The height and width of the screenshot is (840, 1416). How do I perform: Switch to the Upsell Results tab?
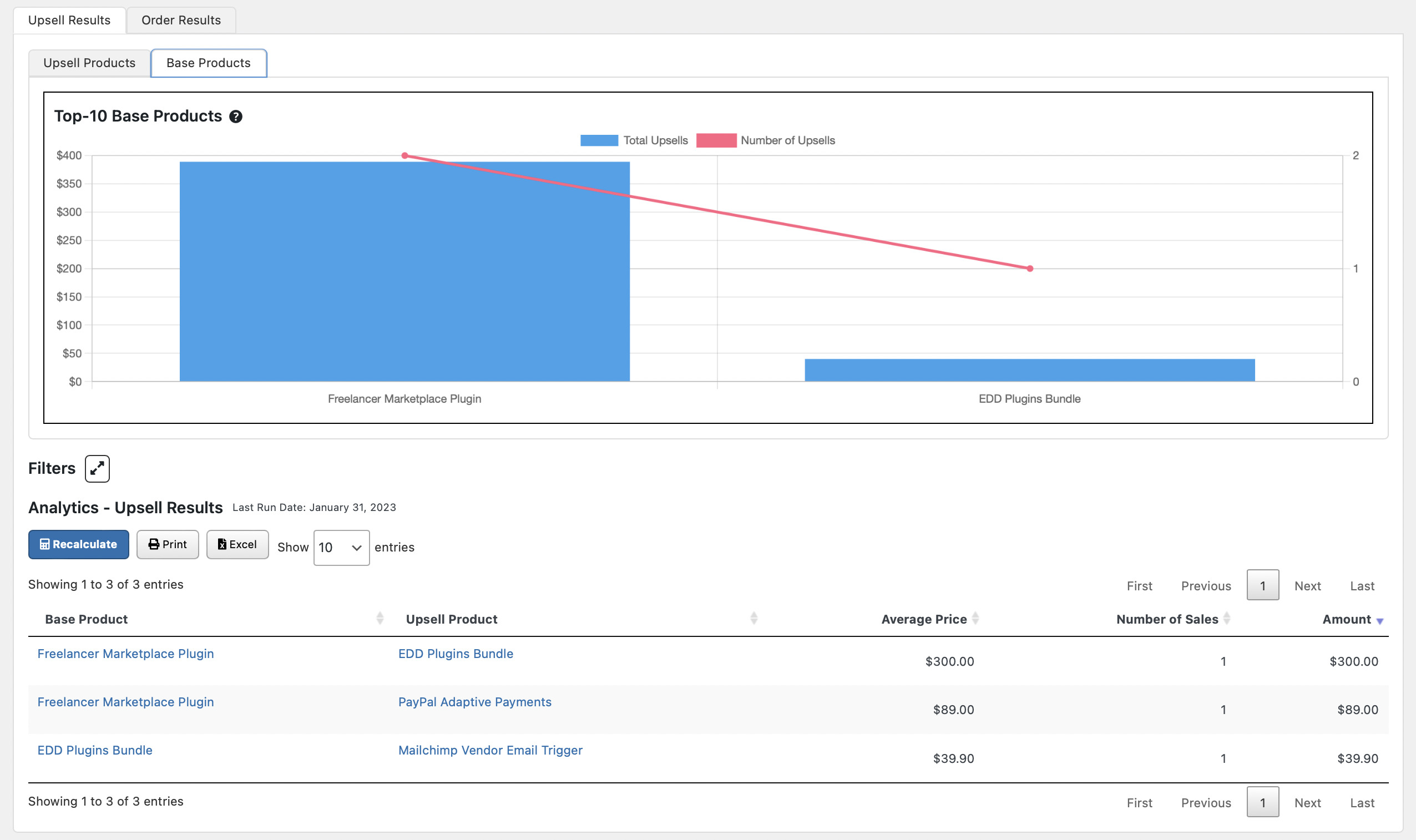69,21
